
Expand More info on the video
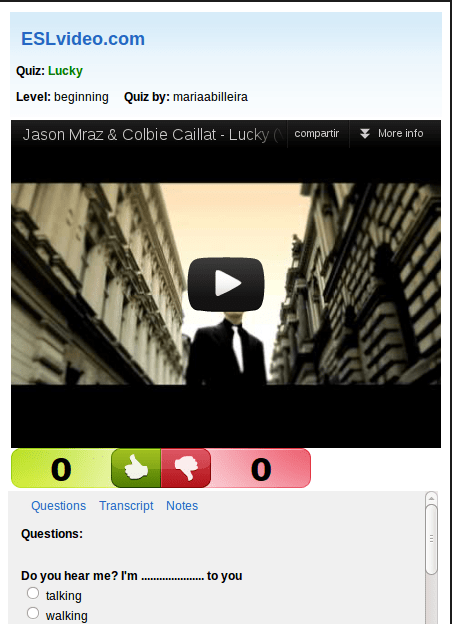(392, 134)
